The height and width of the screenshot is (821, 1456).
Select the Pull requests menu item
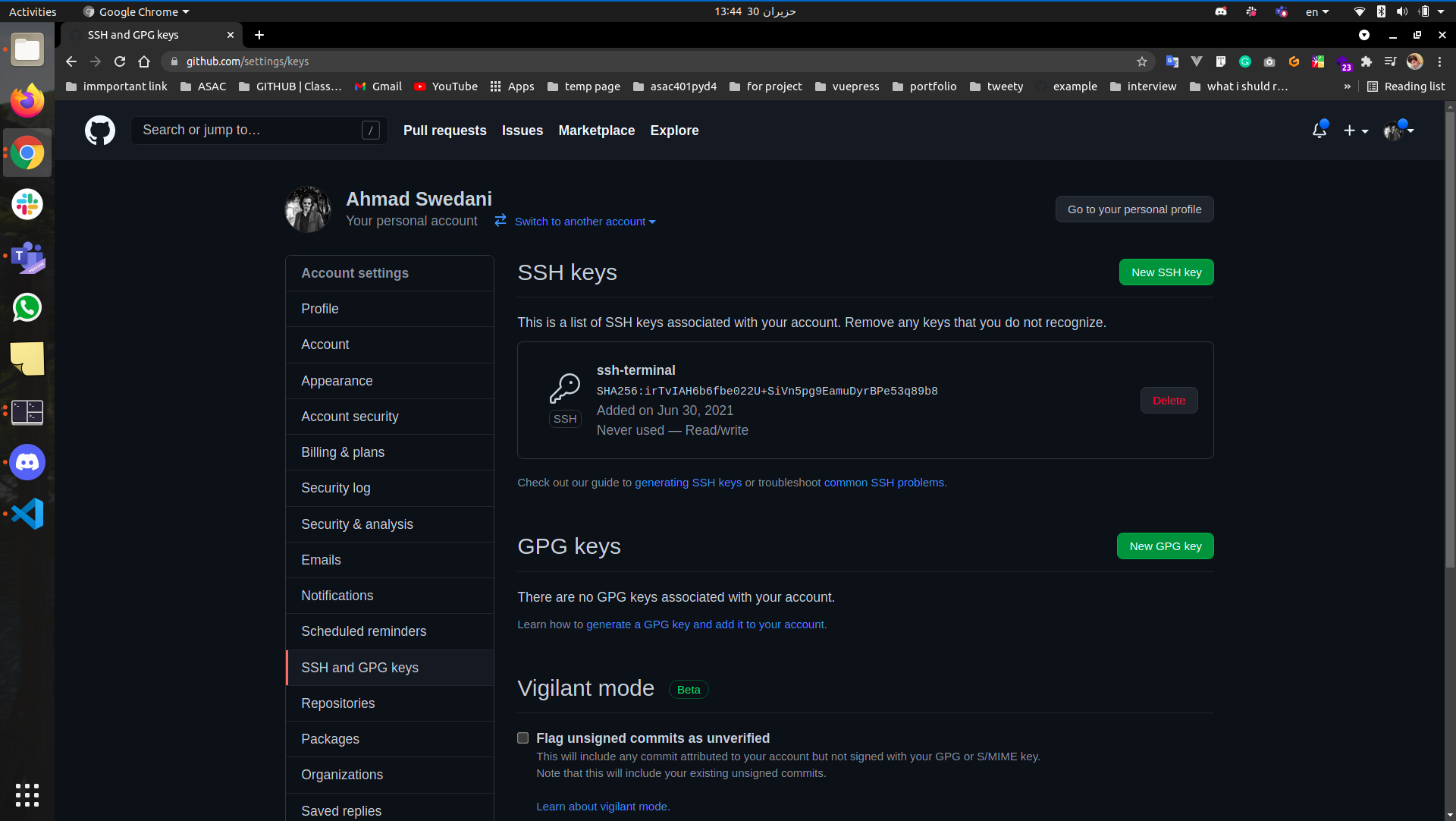(445, 130)
